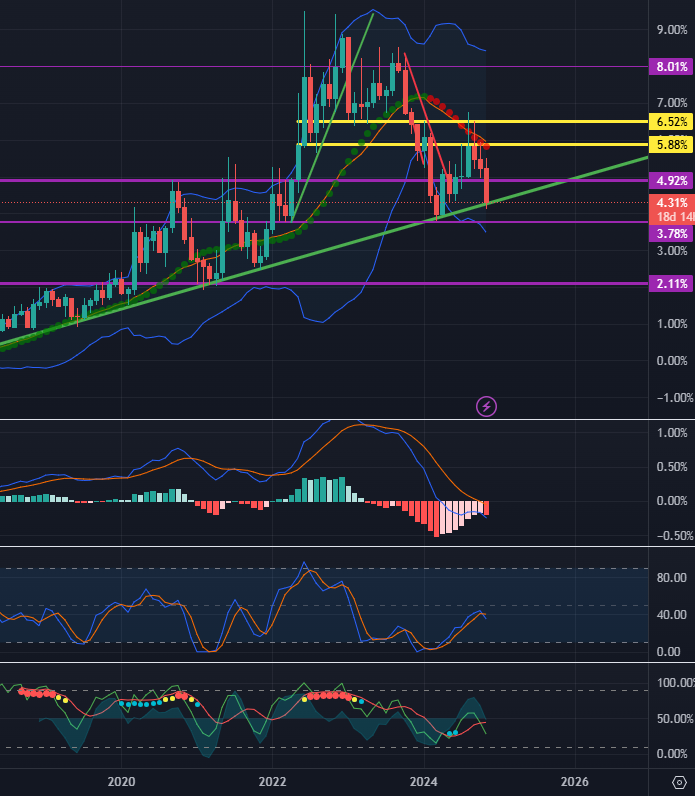Click the 2026 label on time axis
This screenshot has height=796, width=695.
575,781
